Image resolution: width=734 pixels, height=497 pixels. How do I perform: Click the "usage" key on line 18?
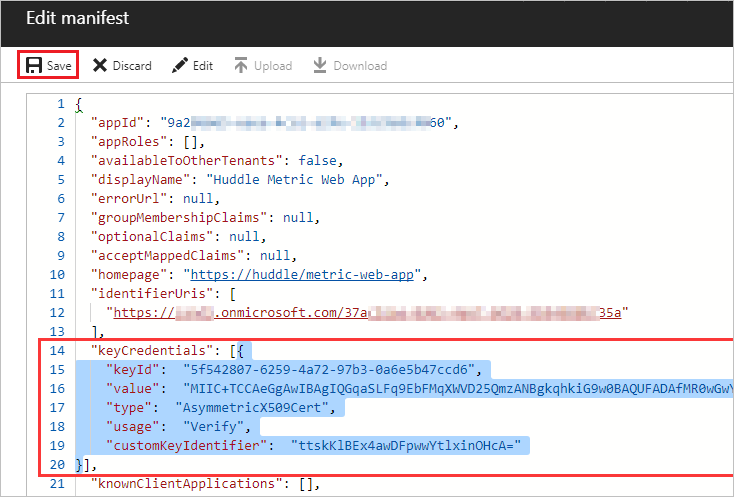pos(132,426)
